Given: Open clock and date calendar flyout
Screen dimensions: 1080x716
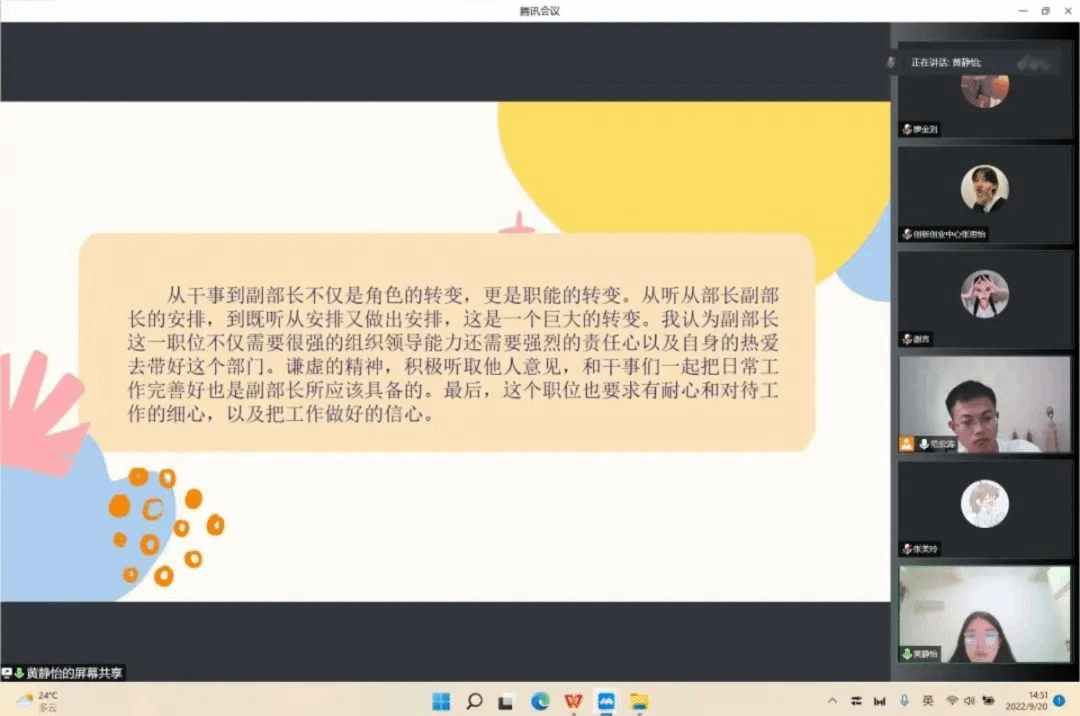Looking at the screenshot, I should click(1037, 701).
